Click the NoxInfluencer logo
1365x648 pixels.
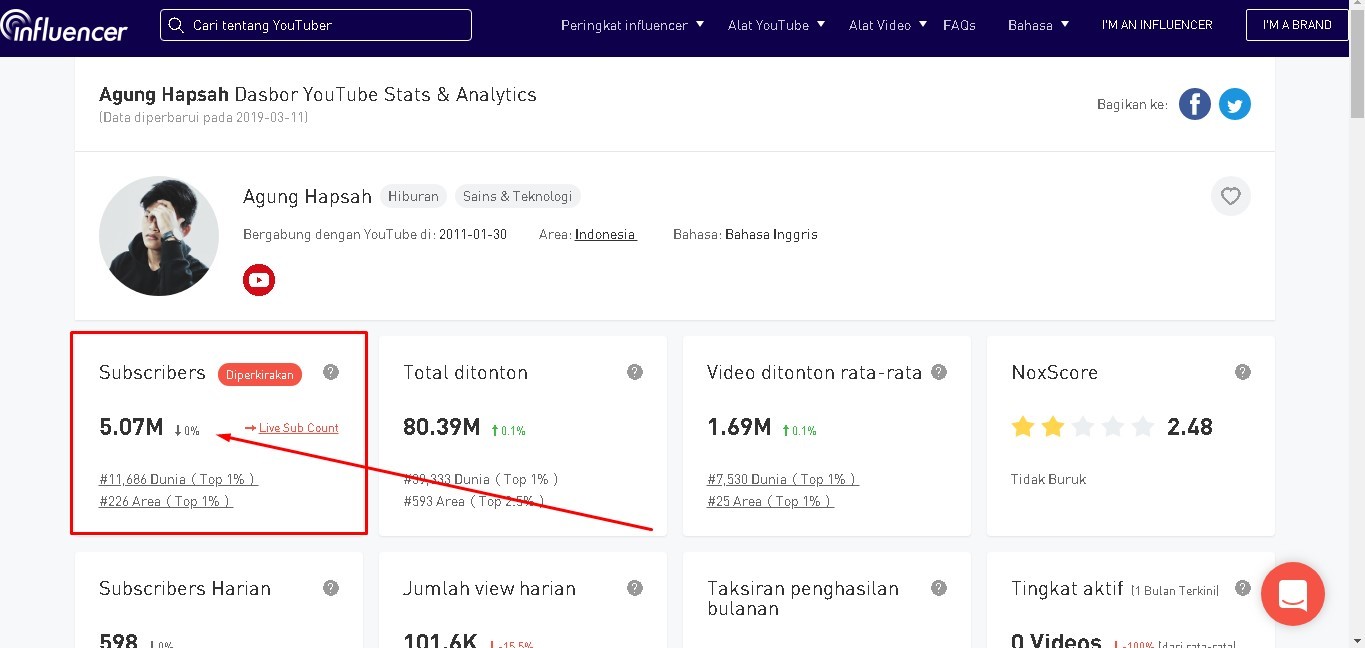64,26
